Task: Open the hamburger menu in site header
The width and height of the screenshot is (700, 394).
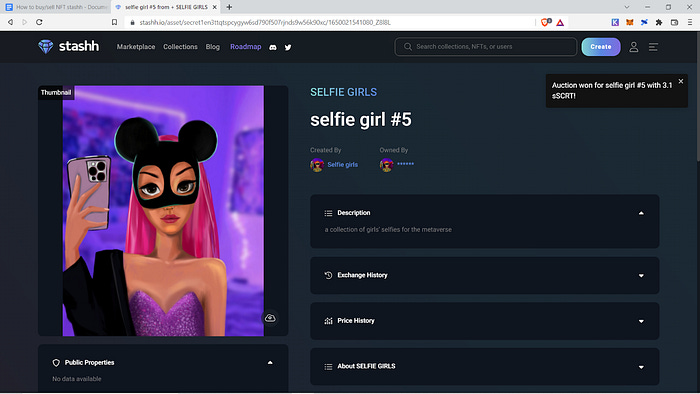Action: click(653, 47)
